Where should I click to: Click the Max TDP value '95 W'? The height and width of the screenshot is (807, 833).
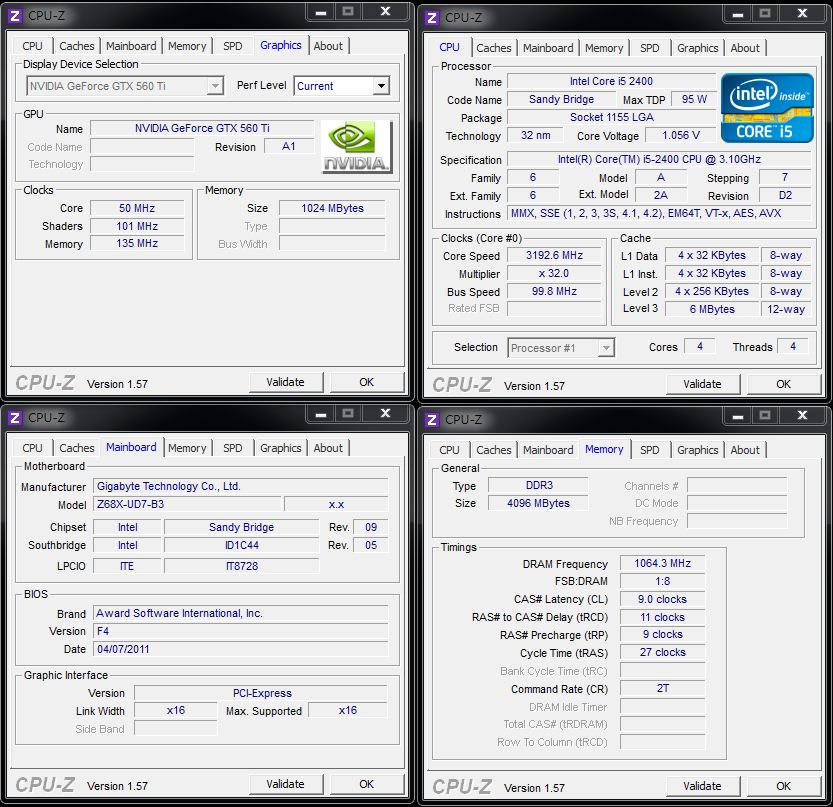pyautogui.click(x=694, y=99)
